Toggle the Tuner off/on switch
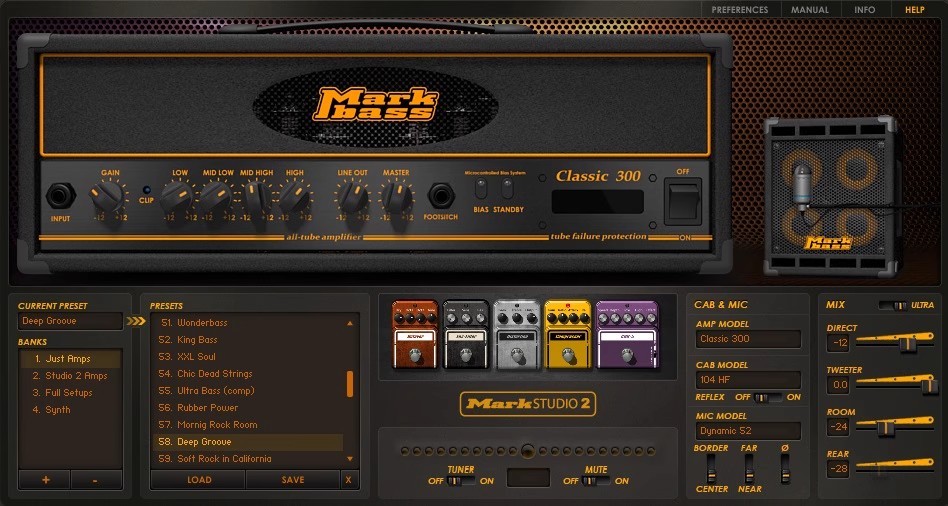This screenshot has width=948, height=506. tap(461, 481)
